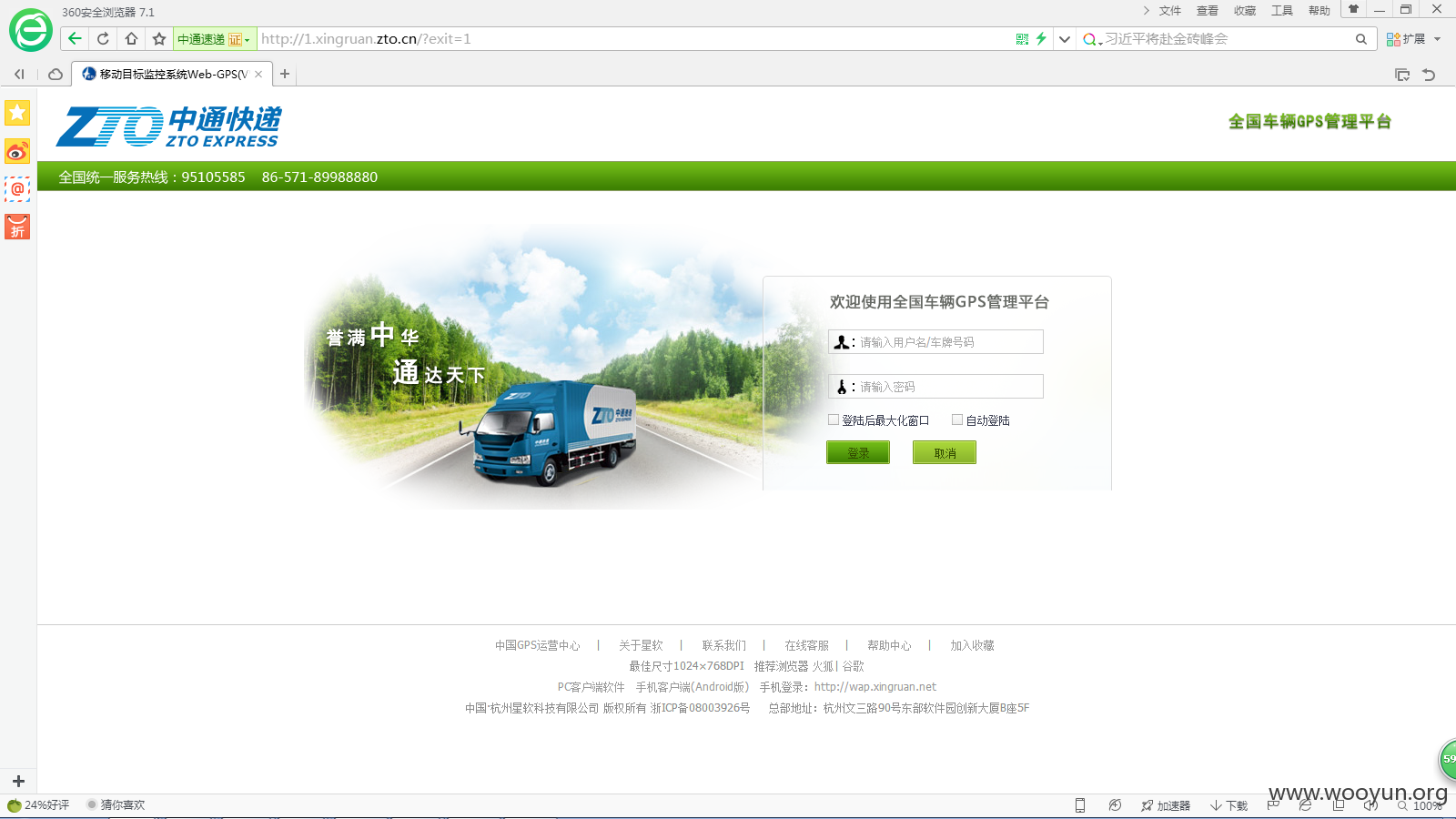Open 下载 downloads in status bar
This screenshot has height=819, width=1456.
(1228, 805)
